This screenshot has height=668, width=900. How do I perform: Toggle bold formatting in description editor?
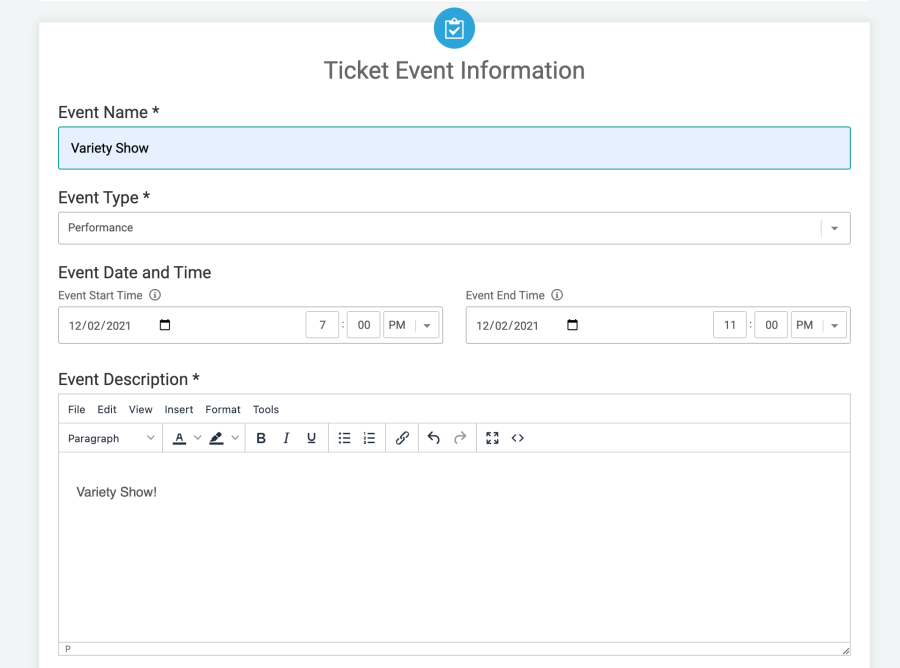coord(261,438)
